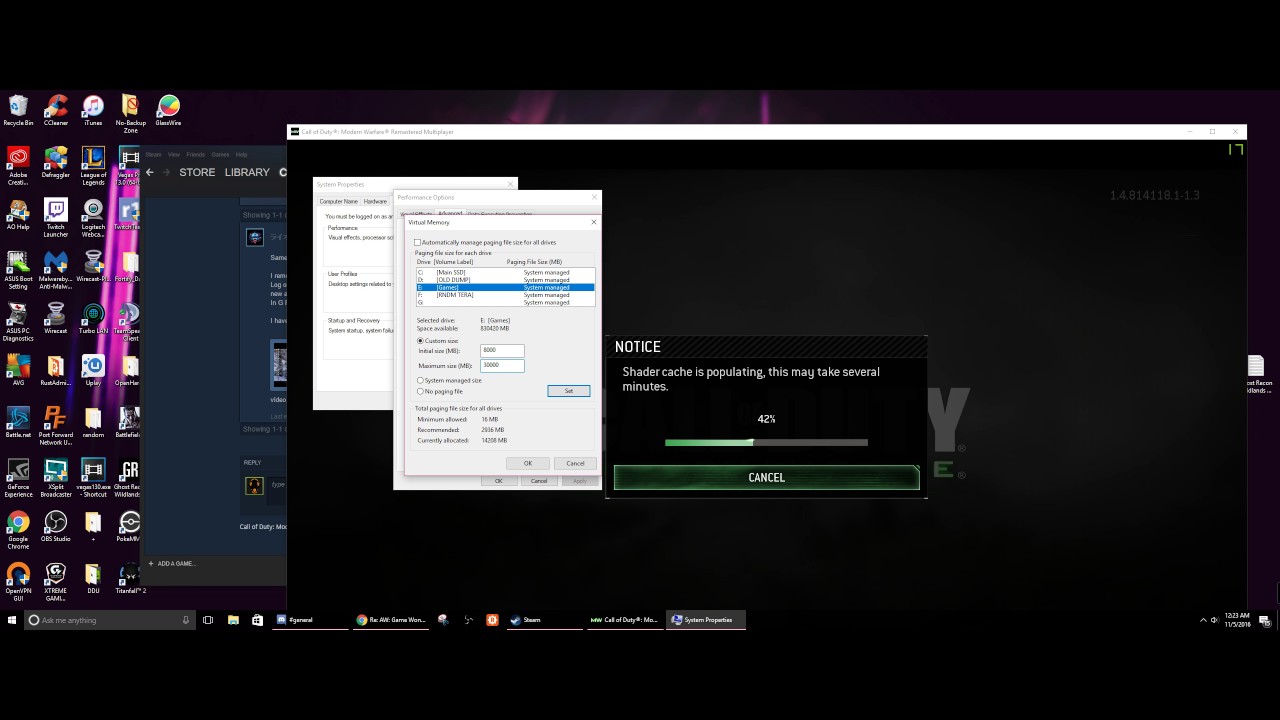Switch to Call of Duty taskbar item

coord(625,620)
